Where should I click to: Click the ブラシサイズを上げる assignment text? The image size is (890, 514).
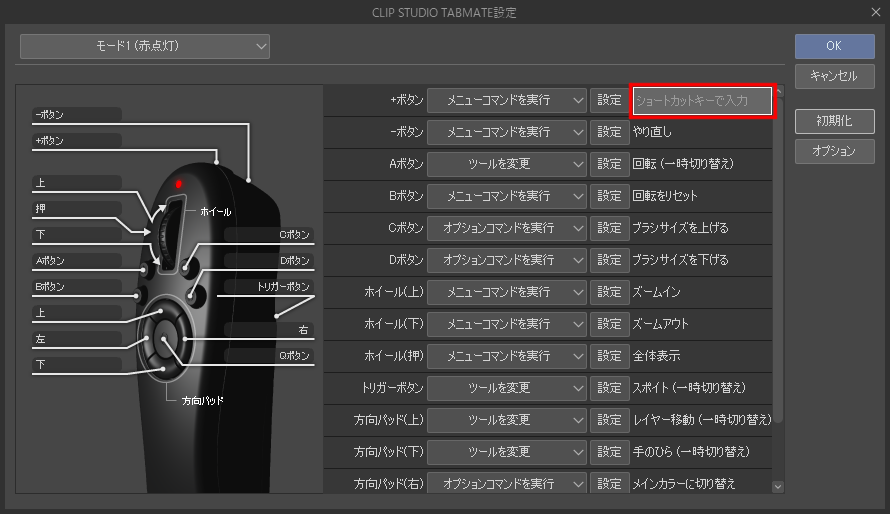681,228
